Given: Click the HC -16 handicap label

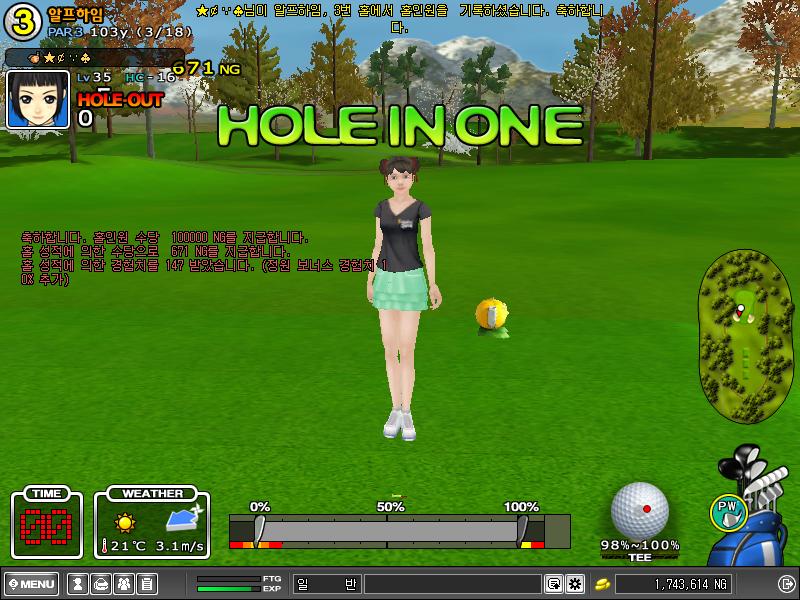Looking at the screenshot, I should pos(150,78).
